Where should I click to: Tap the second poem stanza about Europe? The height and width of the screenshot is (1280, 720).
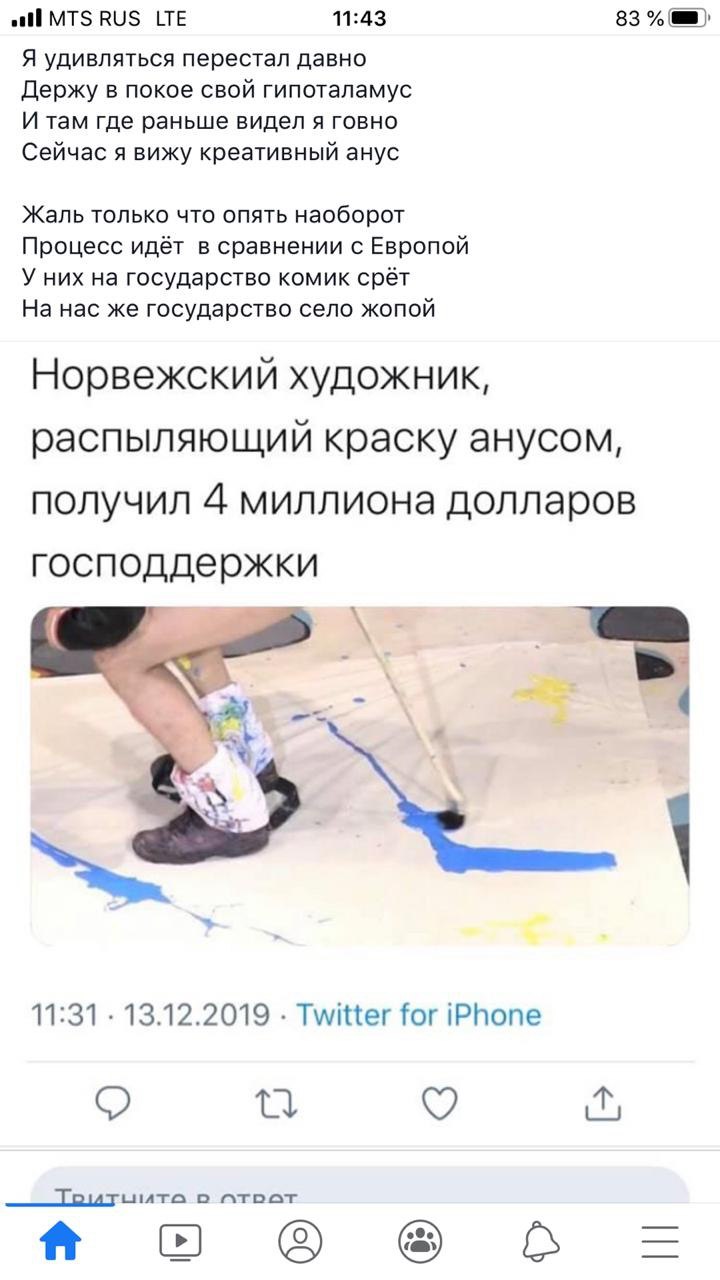click(245, 262)
